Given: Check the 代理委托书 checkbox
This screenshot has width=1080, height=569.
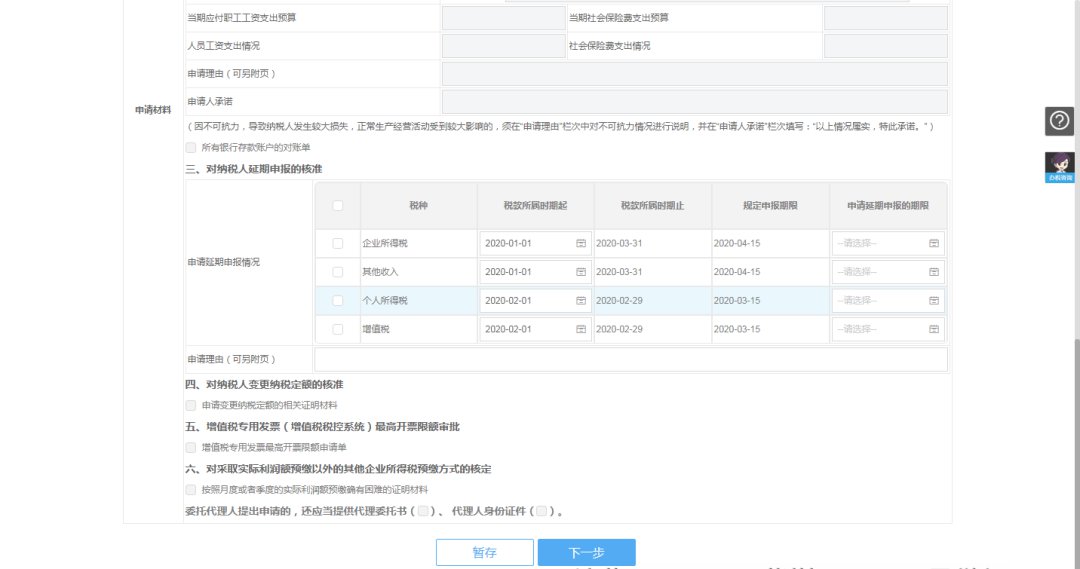Looking at the screenshot, I should point(423,511).
